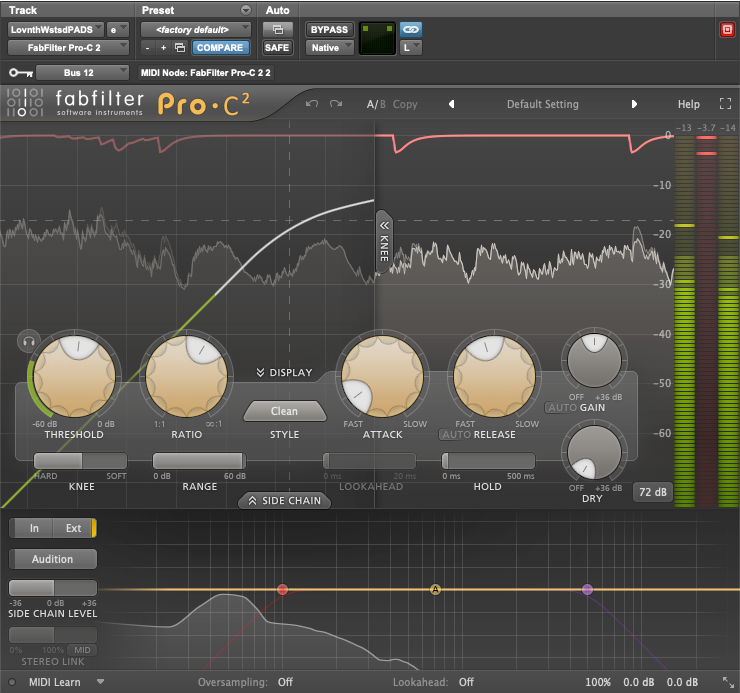Viewport: 740px width, 693px height.
Task: Toggle the sidechain Audition button
Action: point(52,559)
